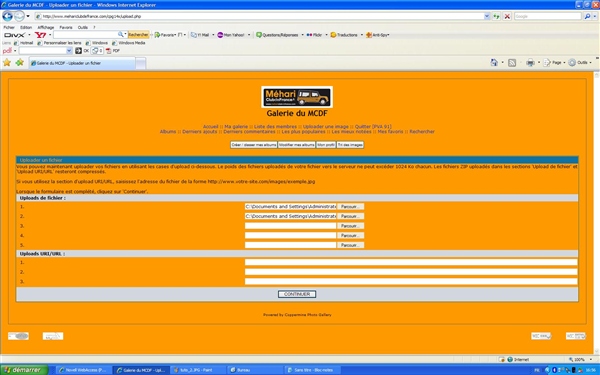Click the browser Forward arrow button

pos(19,16)
